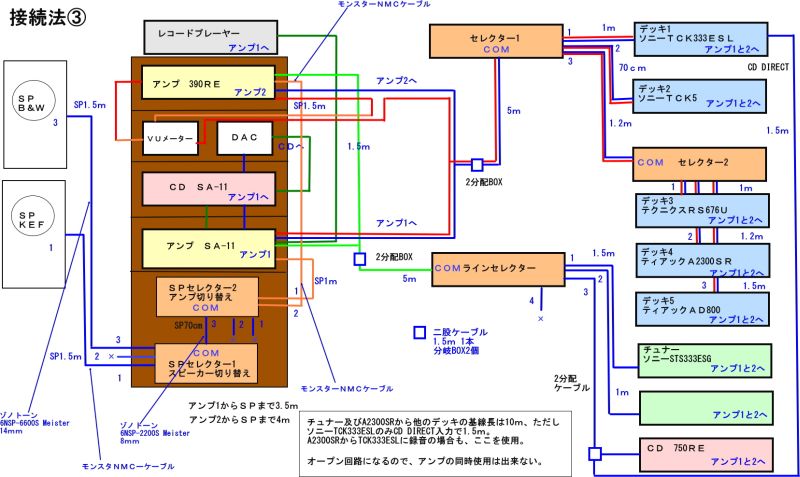This screenshot has height=477, width=800.
Task: Click the 70cm cable length label
Action: coord(633,67)
